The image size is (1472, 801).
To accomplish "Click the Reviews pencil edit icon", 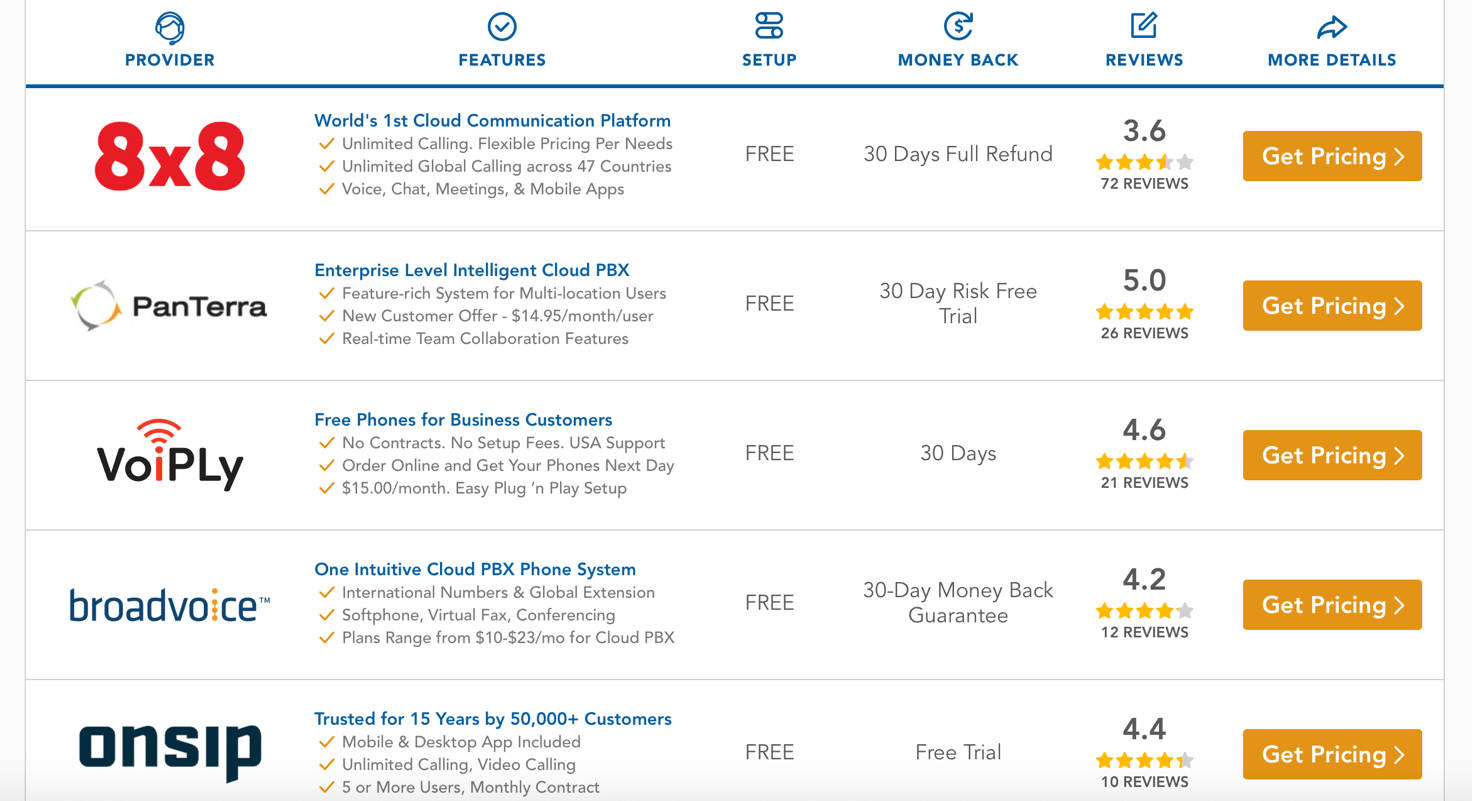I will (x=1144, y=26).
